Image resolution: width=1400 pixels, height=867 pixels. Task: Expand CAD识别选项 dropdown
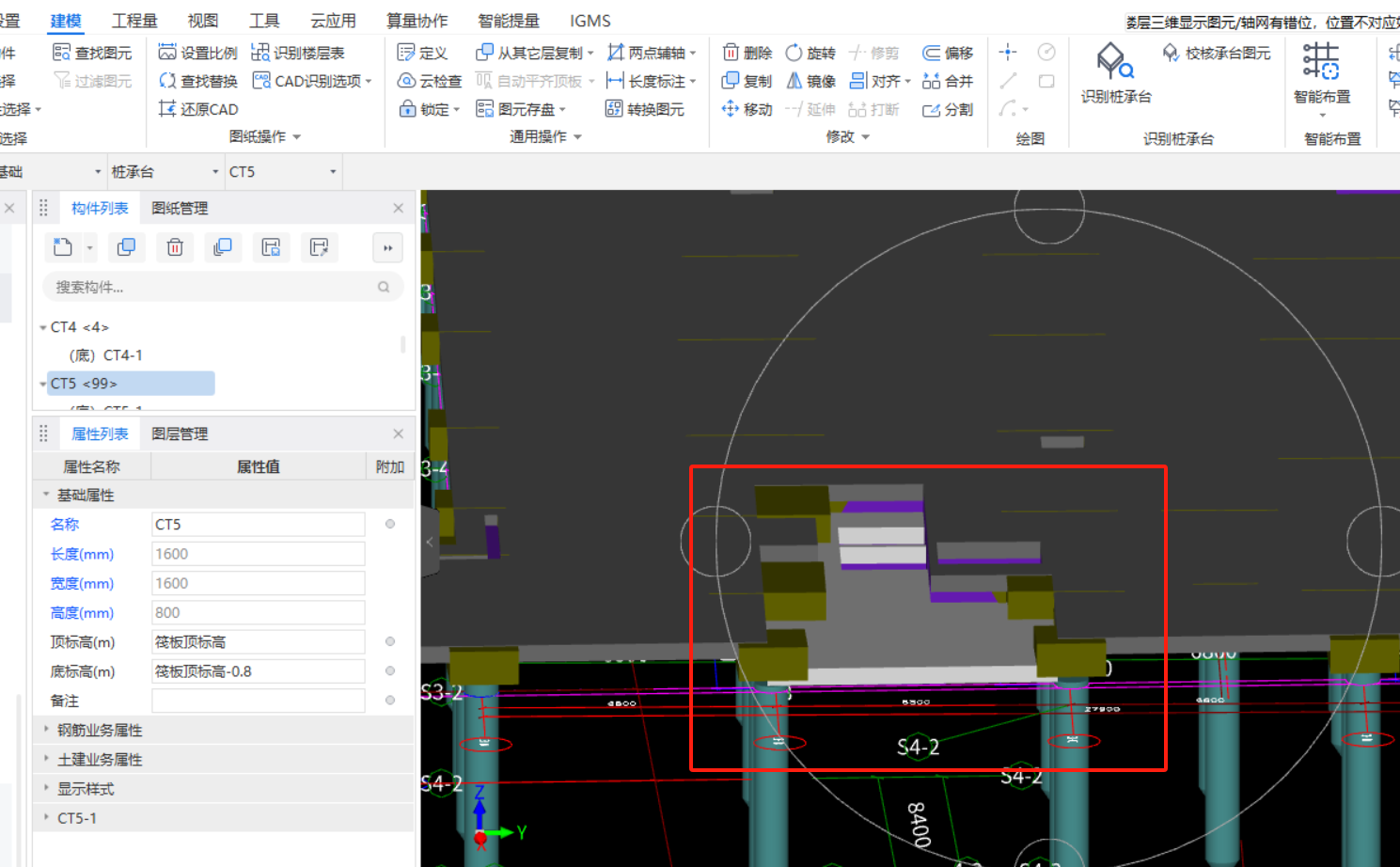pos(369,82)
